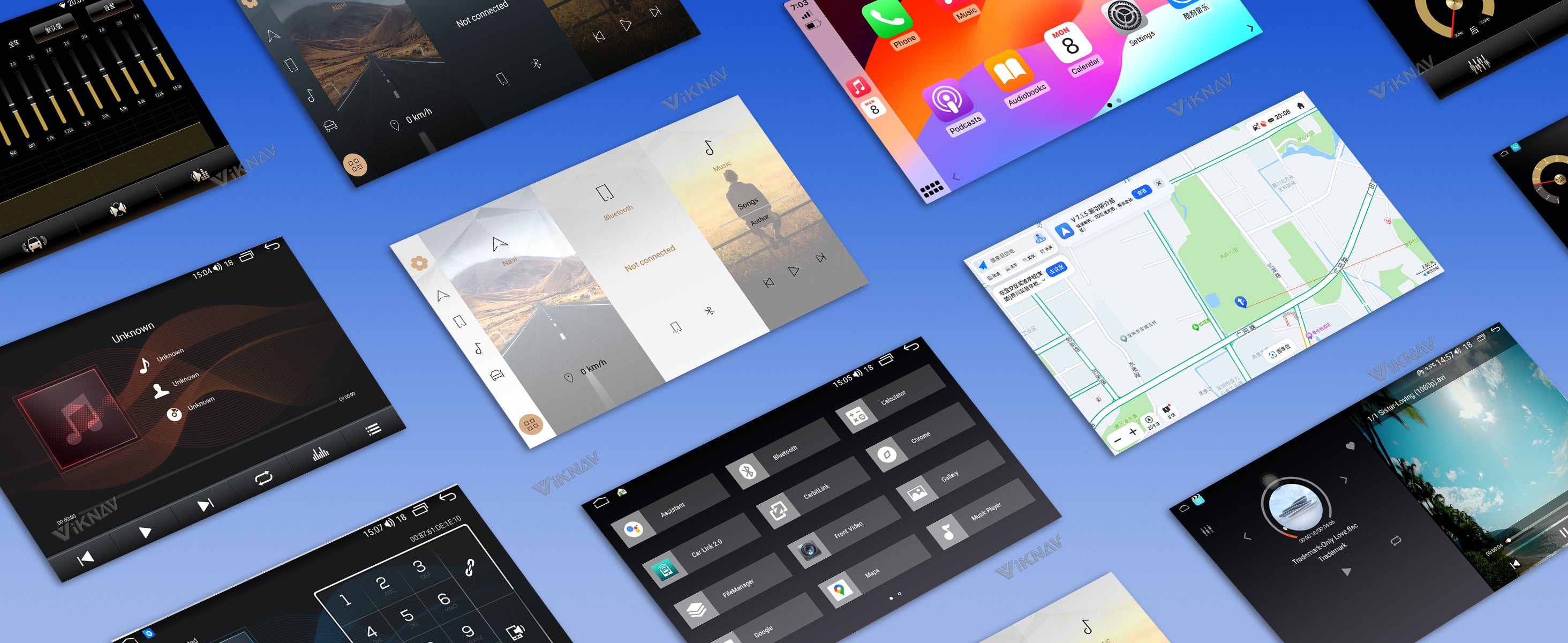
Task: Open red Music icon in CarPlay sidebar
Action: 858,86
